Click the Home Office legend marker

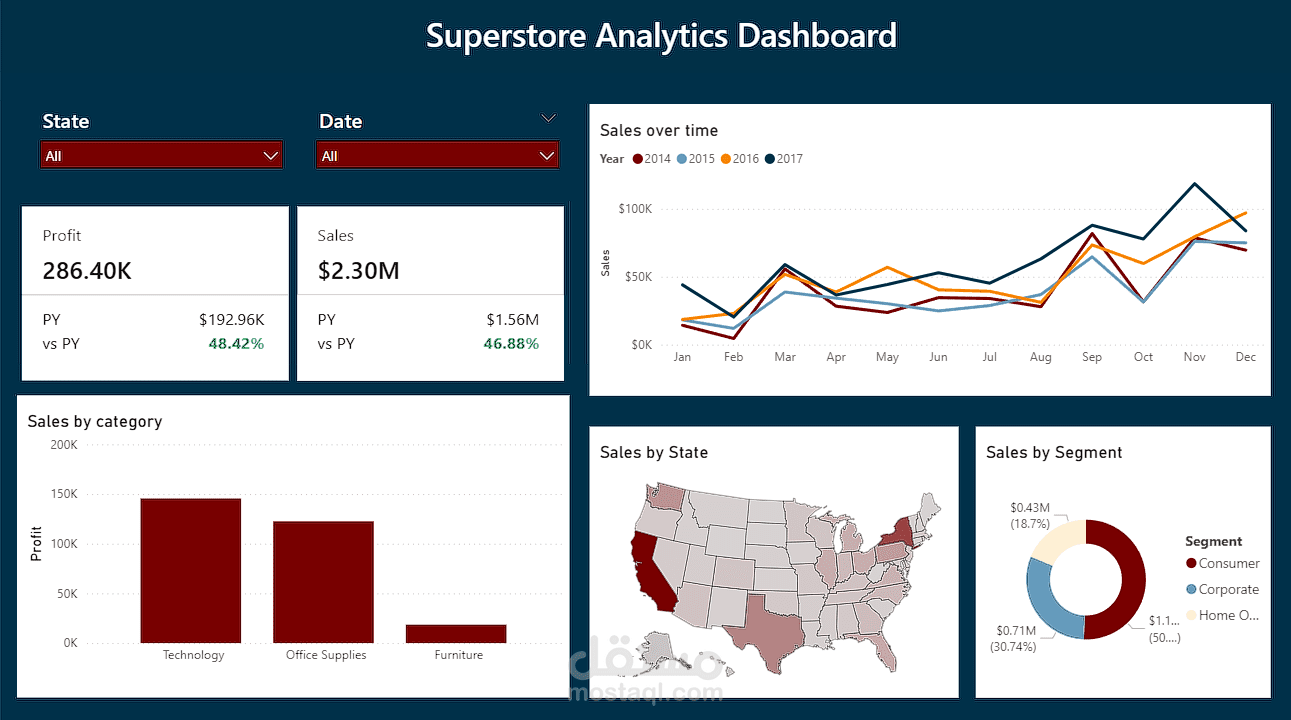coord(1191,615)
